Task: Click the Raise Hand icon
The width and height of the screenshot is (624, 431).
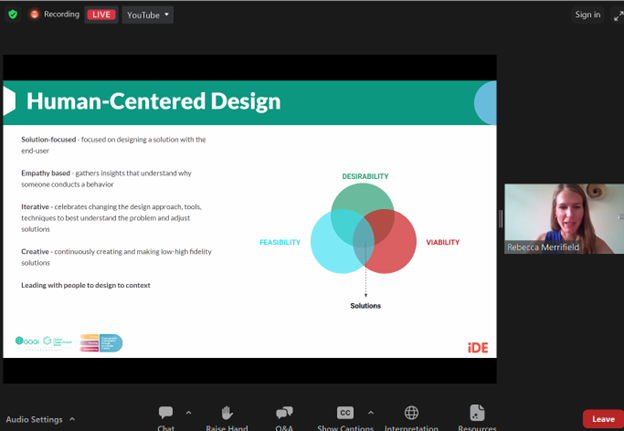Action: [x=227, y=413]
